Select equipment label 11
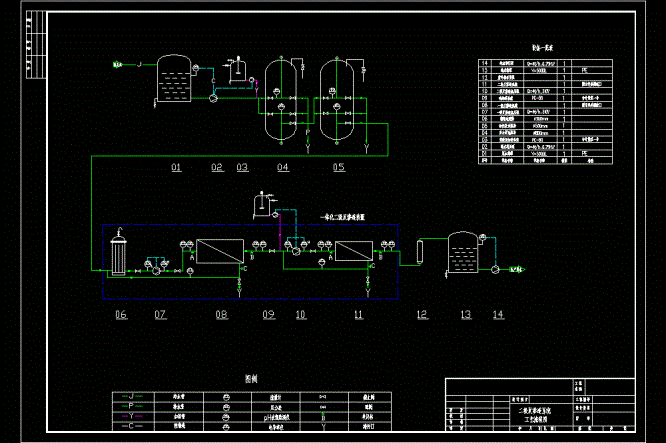 tap(358, 315)
